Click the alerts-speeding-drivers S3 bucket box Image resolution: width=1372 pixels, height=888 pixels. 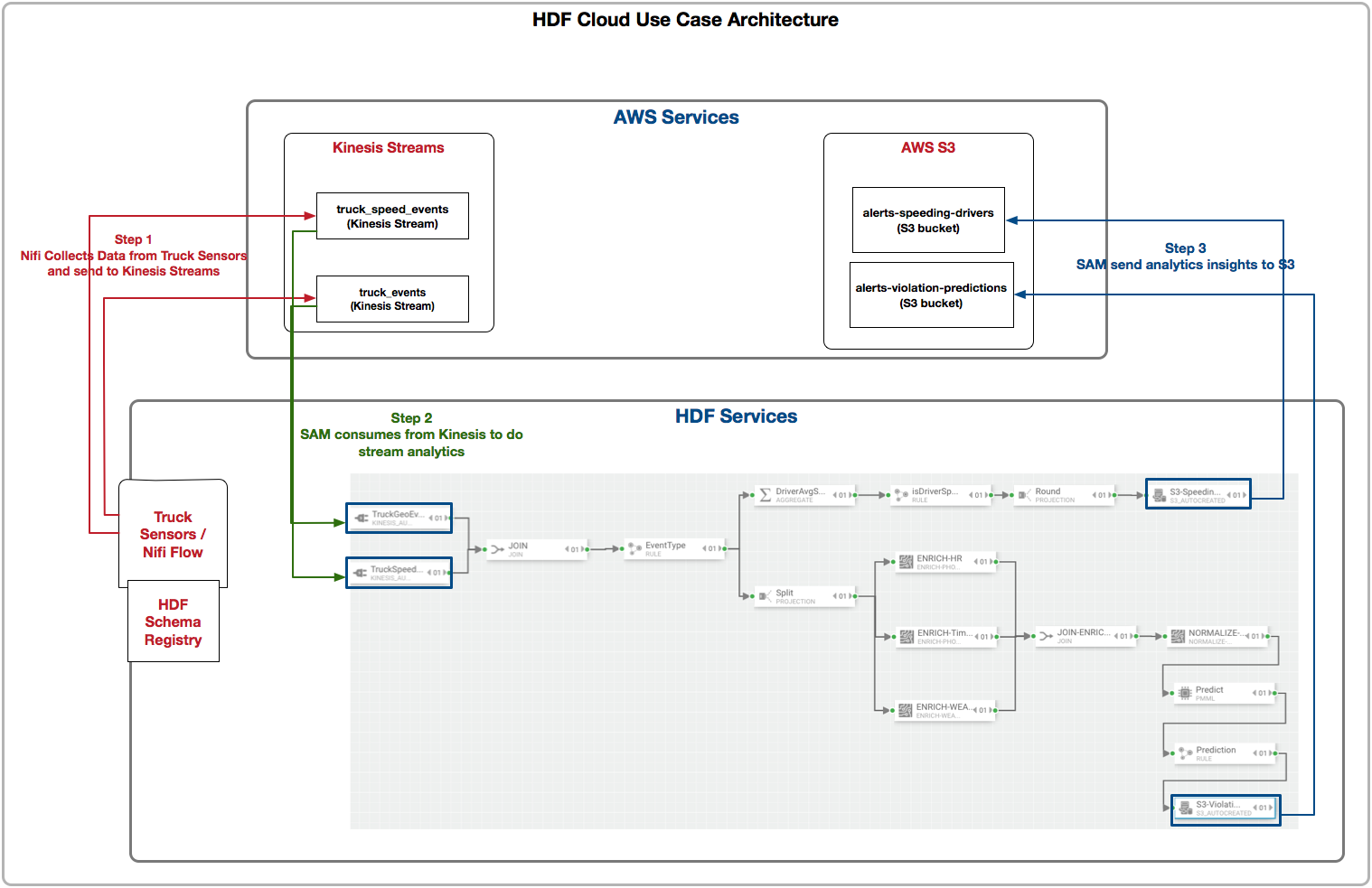[x=928, y=220]
